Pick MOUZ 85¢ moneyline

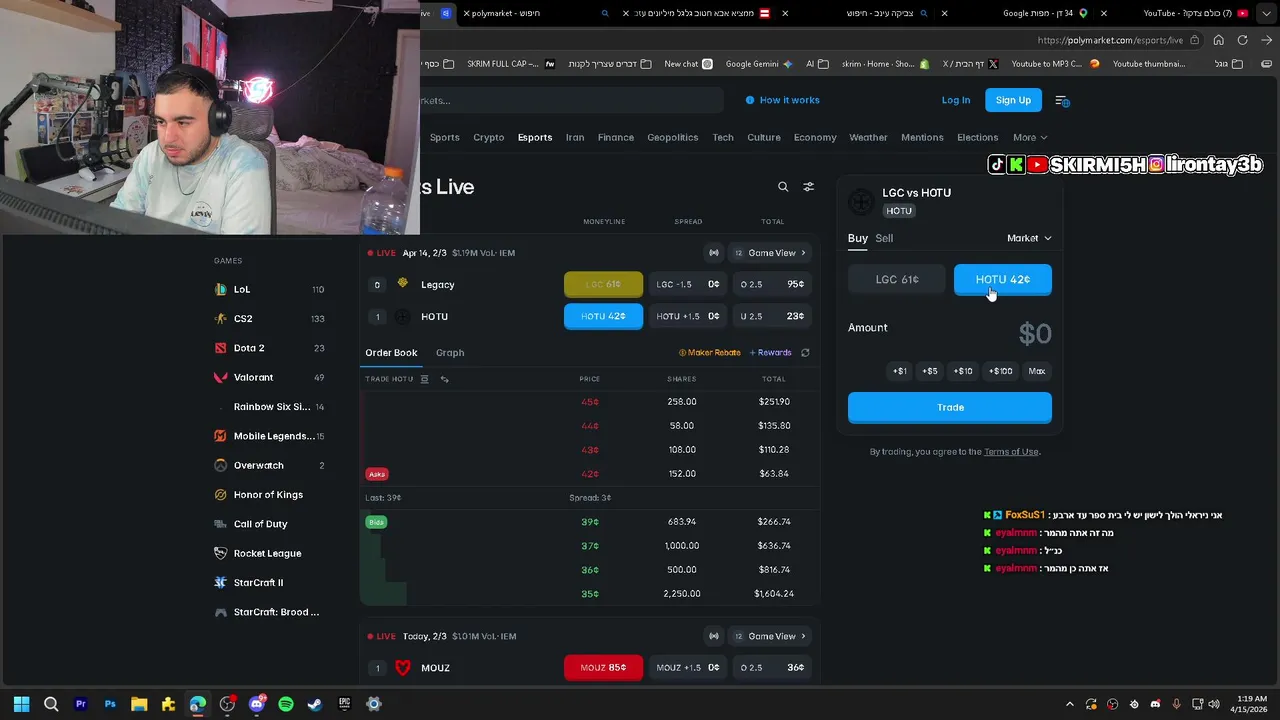coord(603,667)
